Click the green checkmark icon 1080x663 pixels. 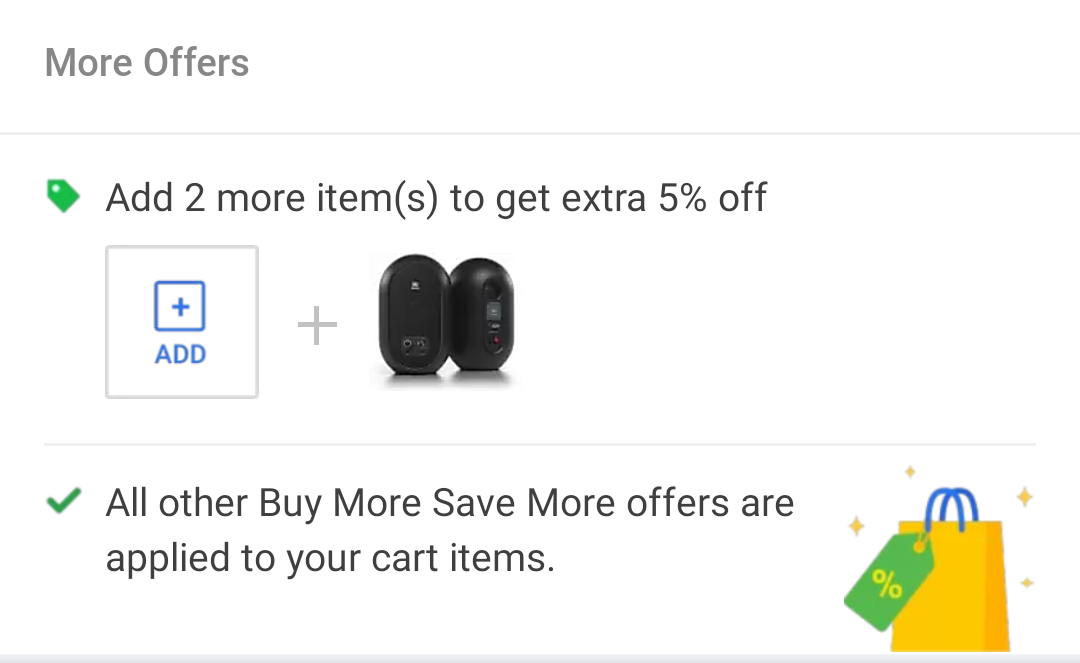point(63,501)
